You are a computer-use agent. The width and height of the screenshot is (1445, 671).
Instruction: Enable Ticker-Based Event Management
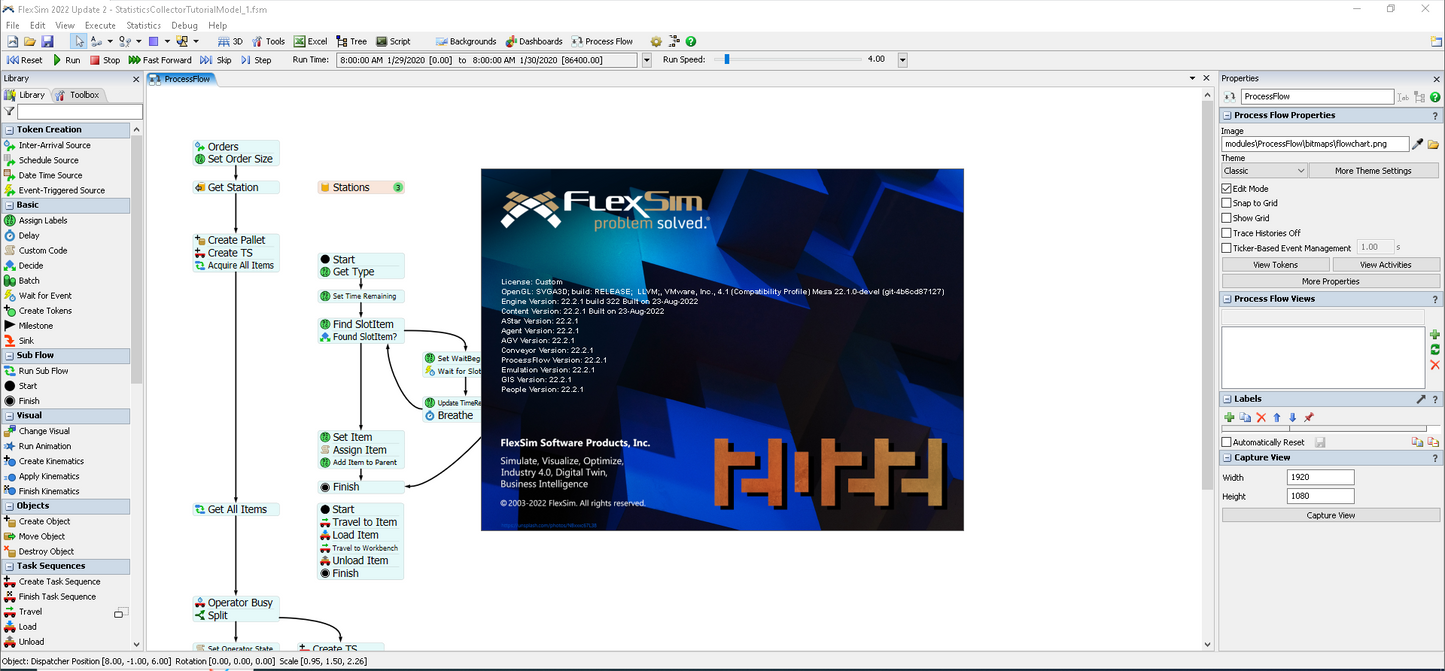coord(1227,248)
